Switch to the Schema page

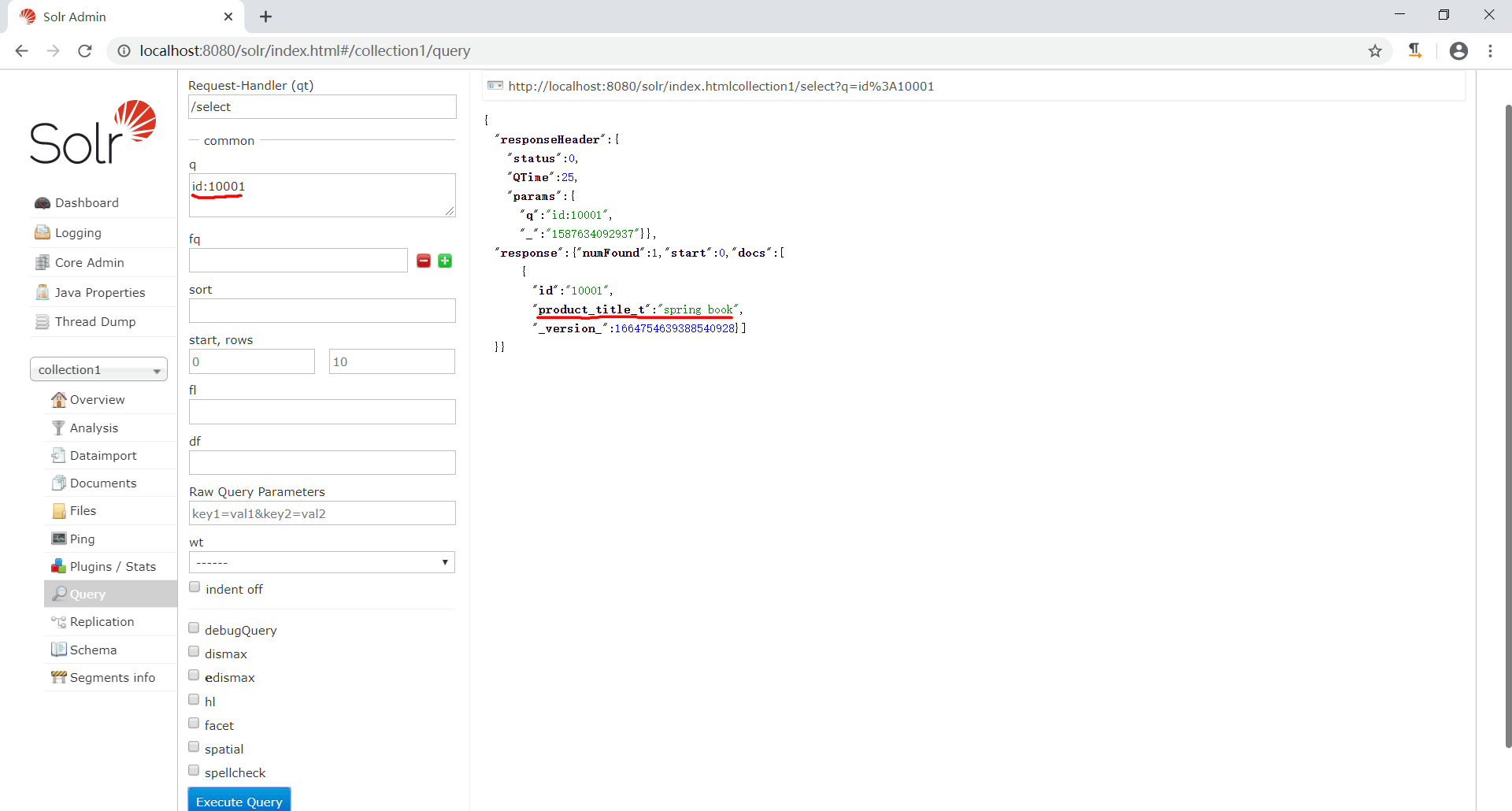point(92,650)
